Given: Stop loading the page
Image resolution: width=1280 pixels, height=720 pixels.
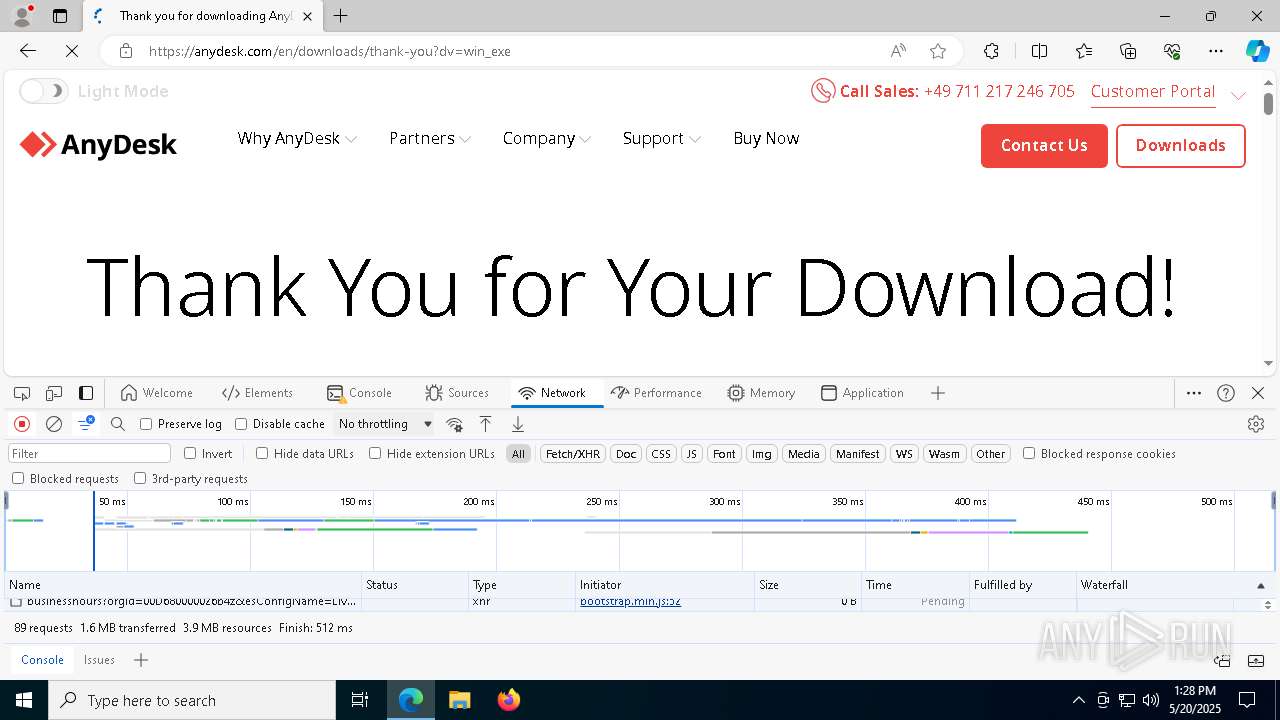Looking at the screenshot, I should [x=72, y=51].
